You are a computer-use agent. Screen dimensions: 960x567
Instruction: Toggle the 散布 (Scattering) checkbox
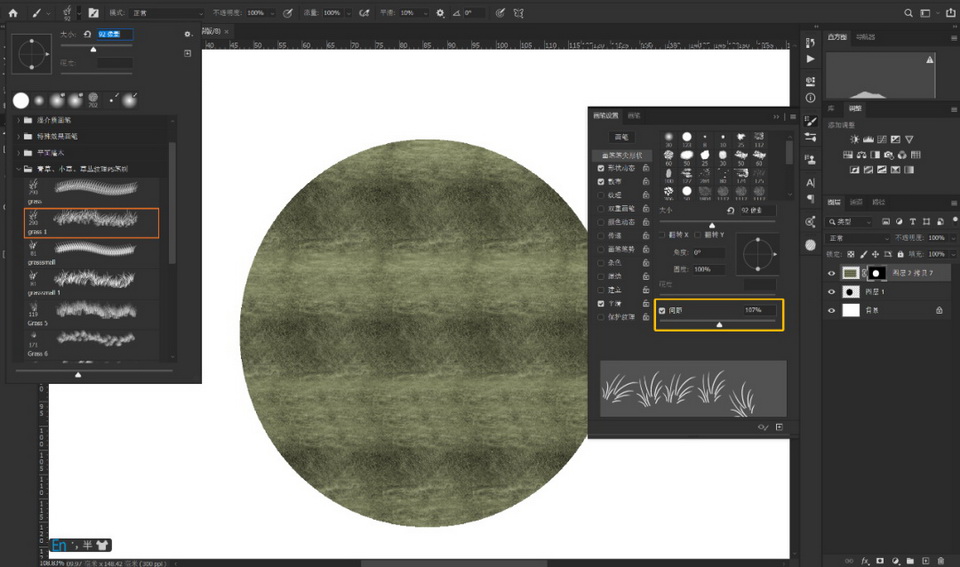pos(600,182)
